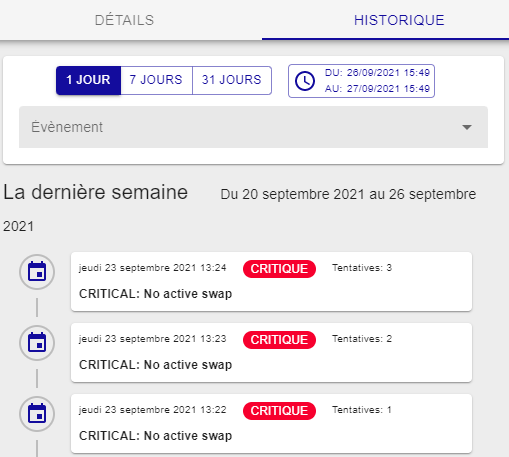Select the 7 JOURS period toggle
Image resolution: width=509 pixels, height=457 pixels.
[156, 80]
